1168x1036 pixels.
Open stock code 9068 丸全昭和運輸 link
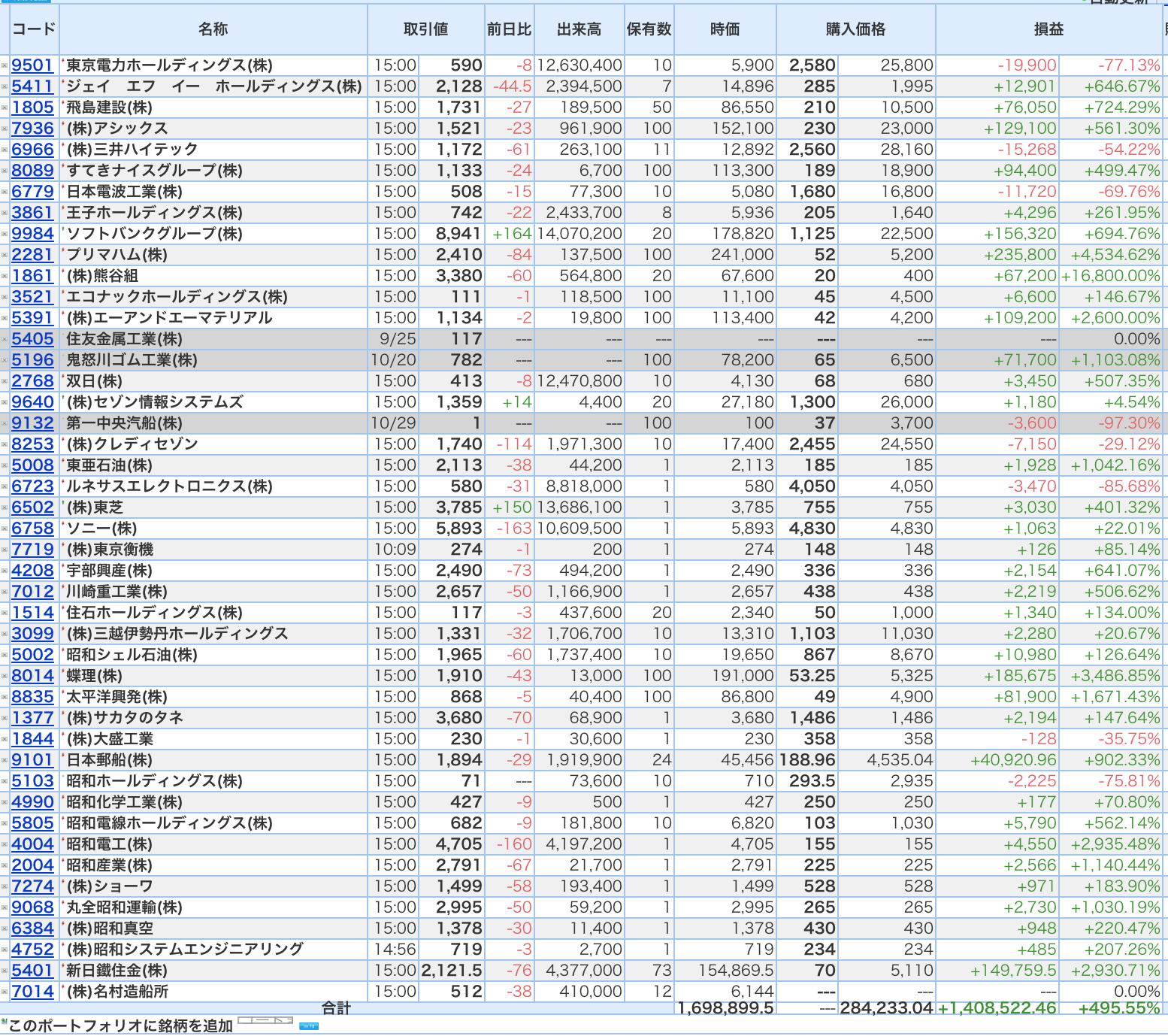click(x=32, y=907)
